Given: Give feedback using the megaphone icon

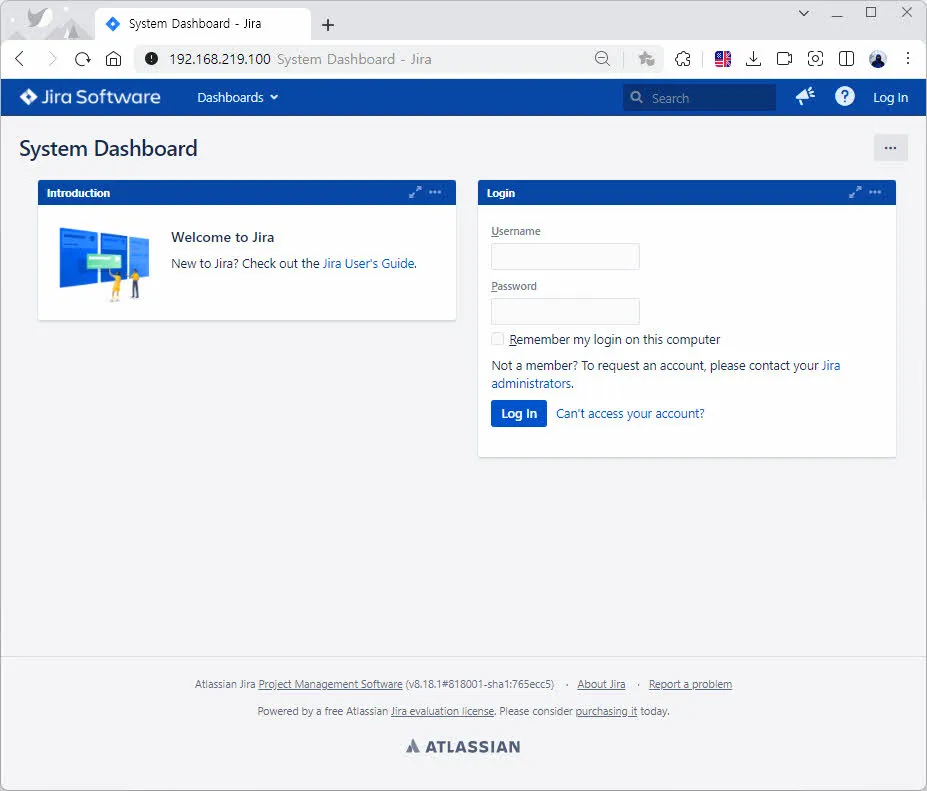Looking at the screenshot, I should point(805,96).
